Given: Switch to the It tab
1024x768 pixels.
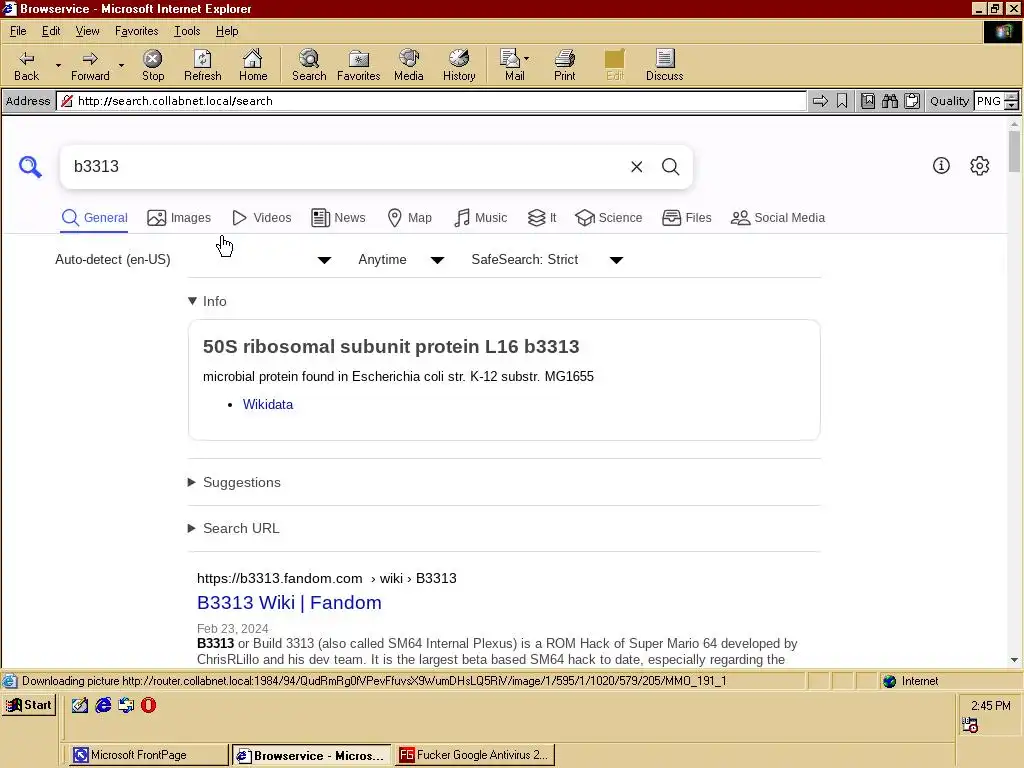Looking at the screenshot, I should (542, 217).
